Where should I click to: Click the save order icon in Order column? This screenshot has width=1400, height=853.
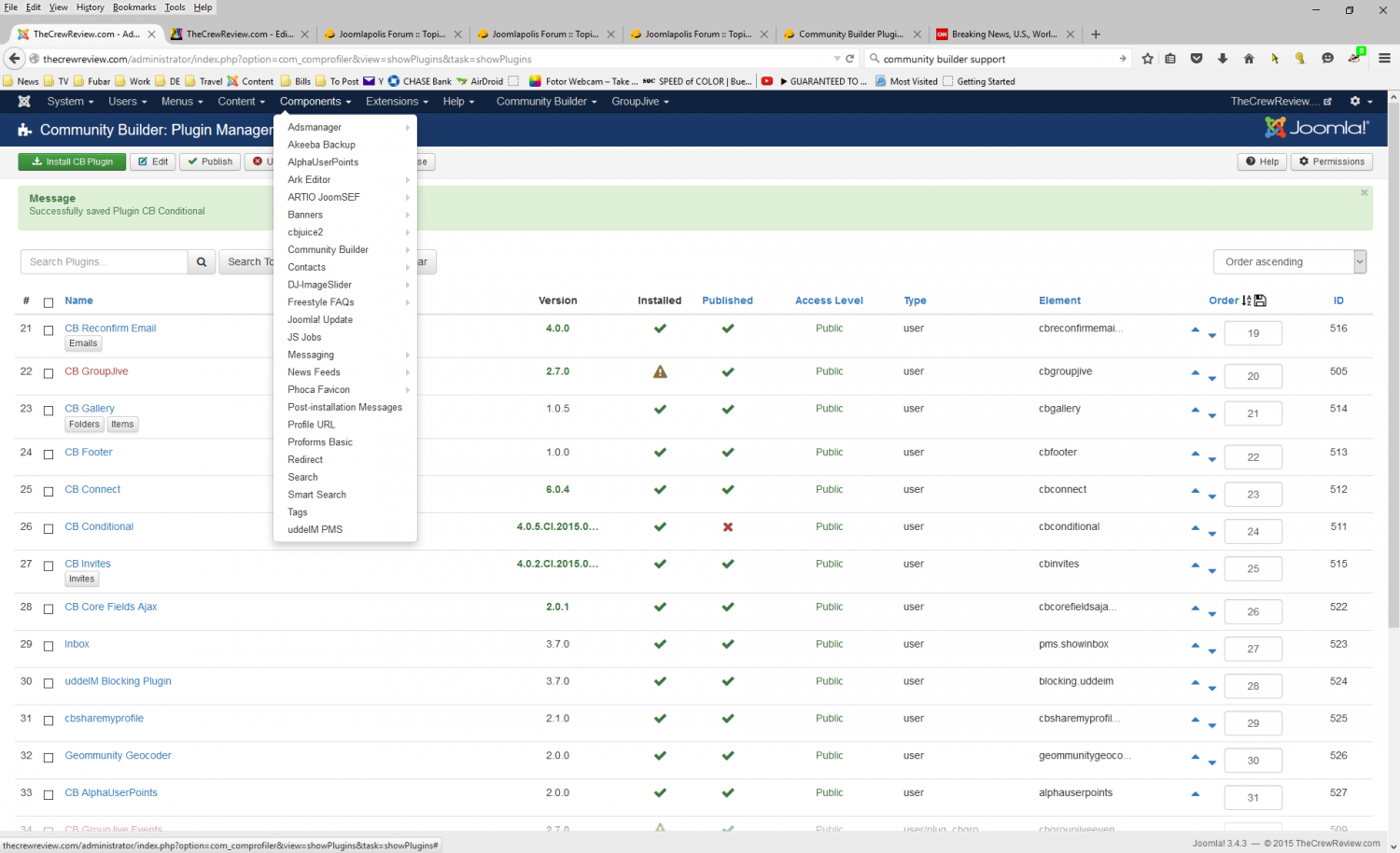1260,301
